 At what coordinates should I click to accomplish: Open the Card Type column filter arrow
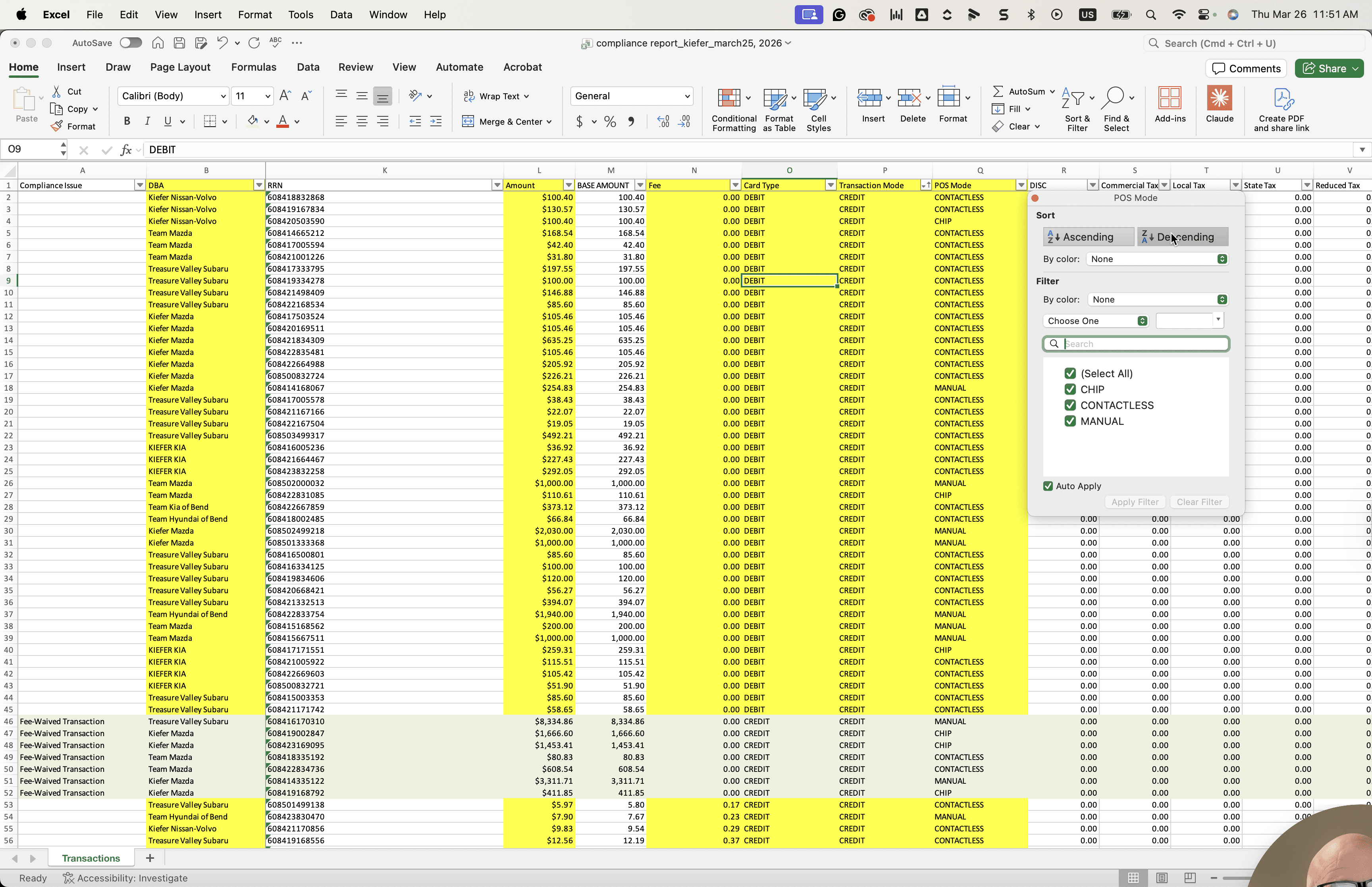click(830, 185)
